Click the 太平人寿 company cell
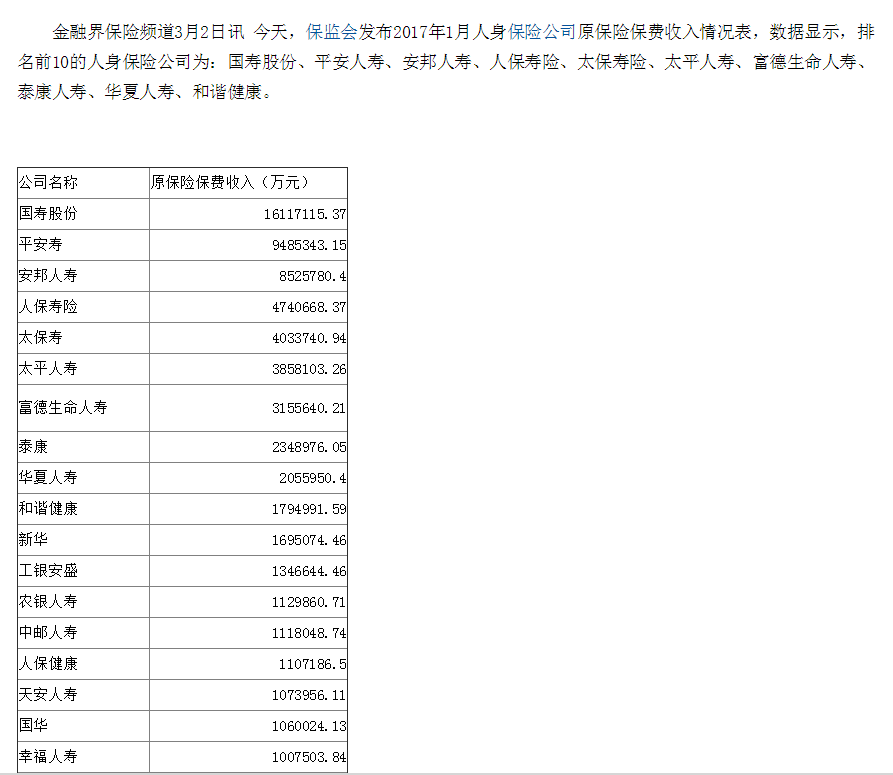Viewport: 893px width, 775px height. (84, 369)
